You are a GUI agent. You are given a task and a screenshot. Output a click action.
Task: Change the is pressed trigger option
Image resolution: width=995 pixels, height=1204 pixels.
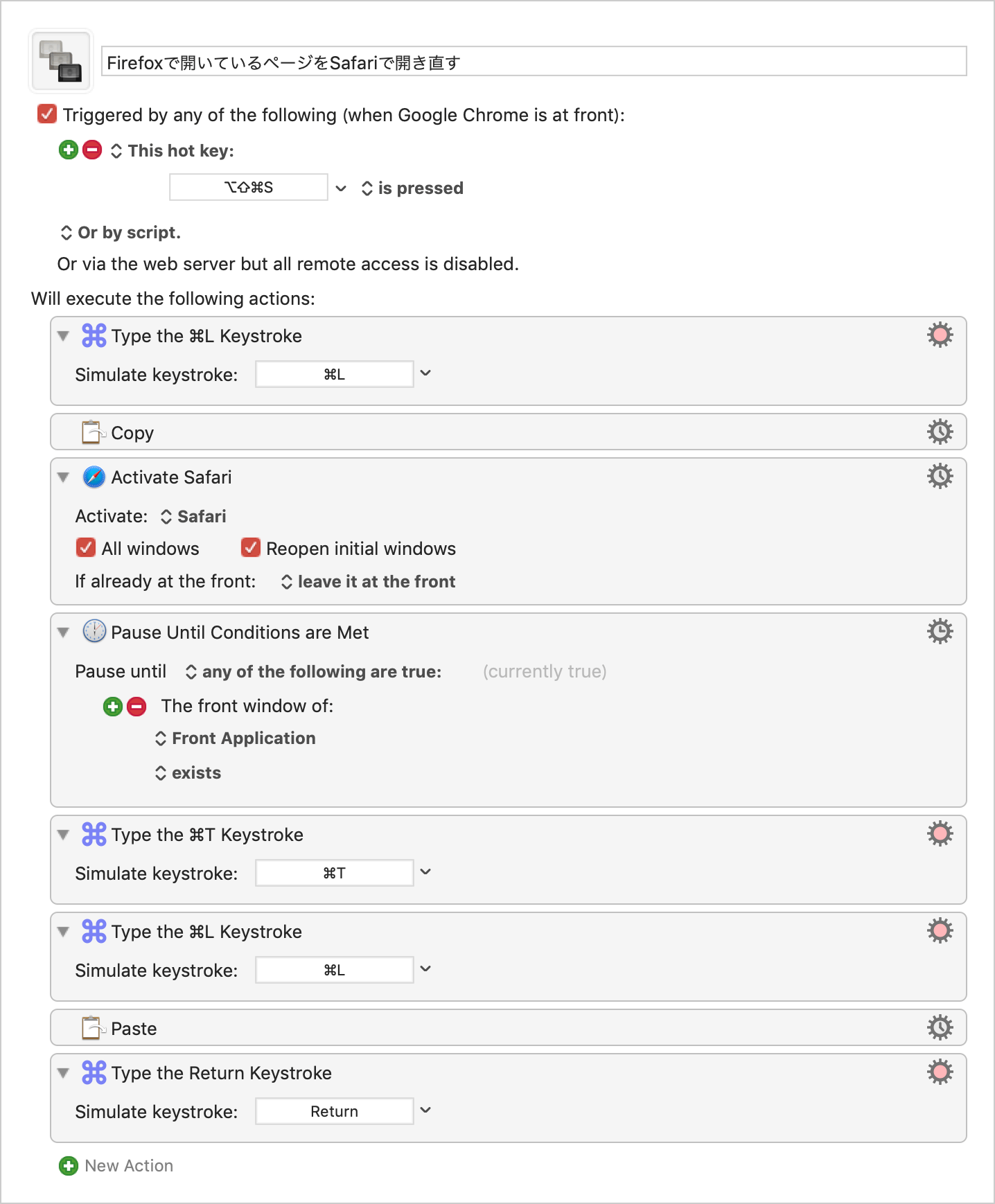pos(412,188)
